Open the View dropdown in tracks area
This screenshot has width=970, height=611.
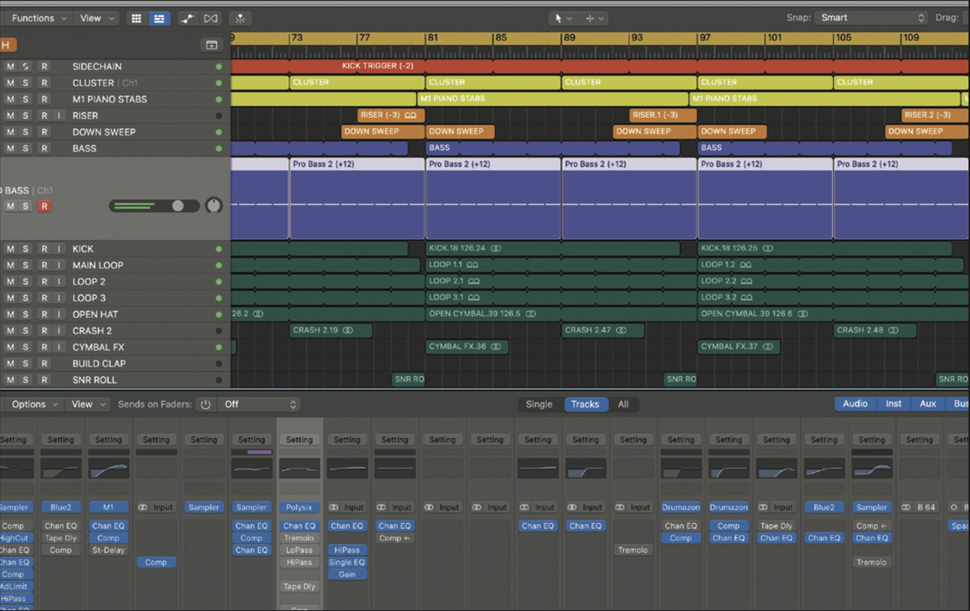[97, 19]
